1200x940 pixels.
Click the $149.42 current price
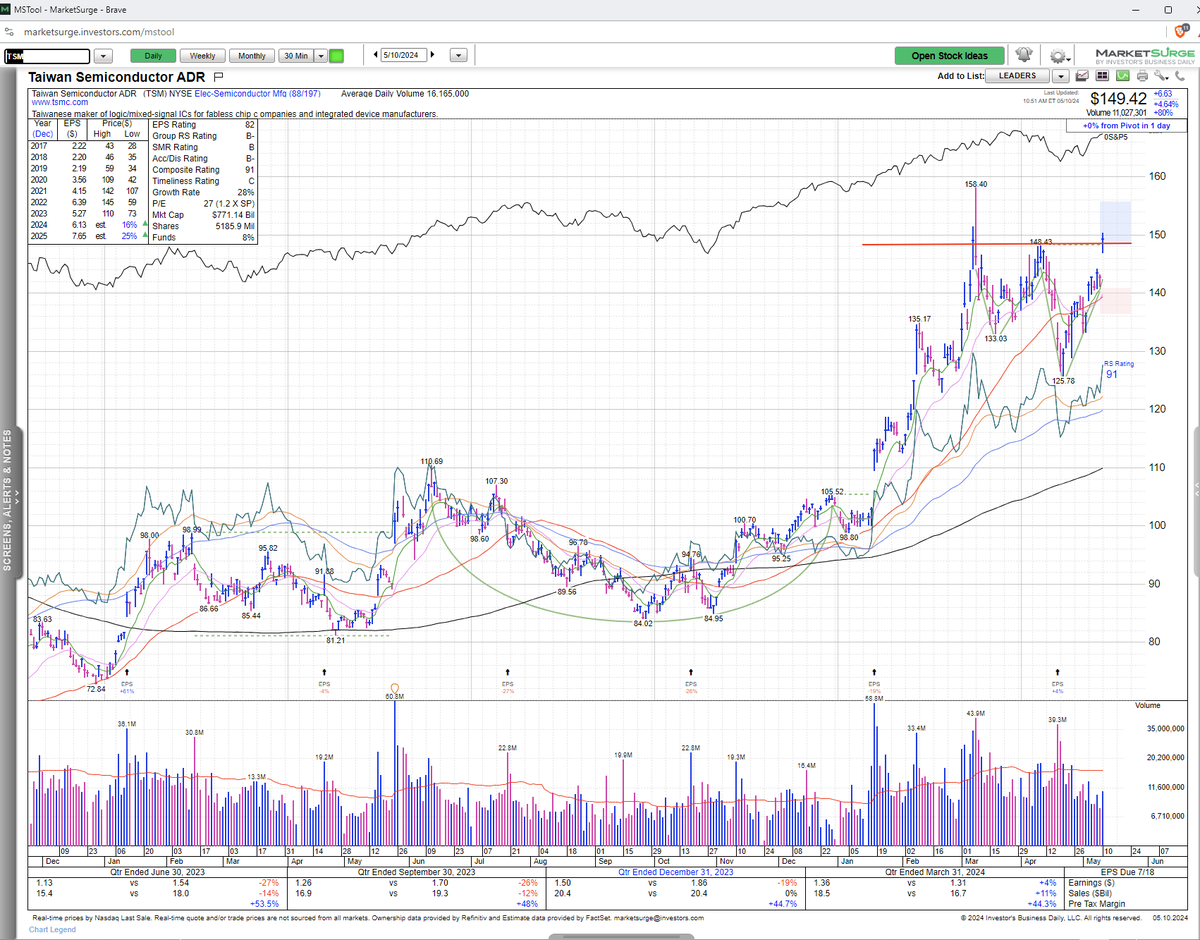click(1117, 98)
